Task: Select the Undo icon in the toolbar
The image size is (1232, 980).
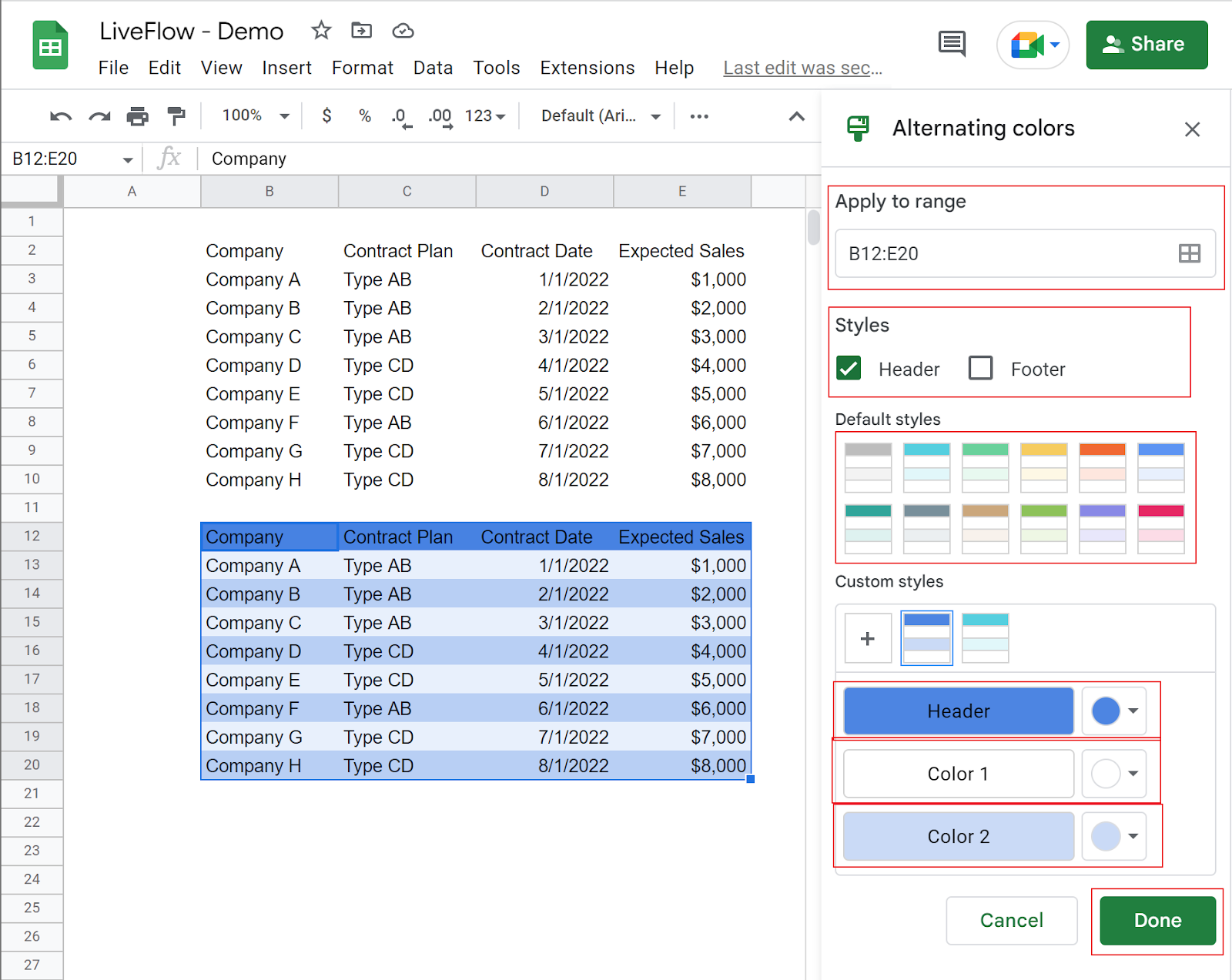Action: click(x=61, y=115)
